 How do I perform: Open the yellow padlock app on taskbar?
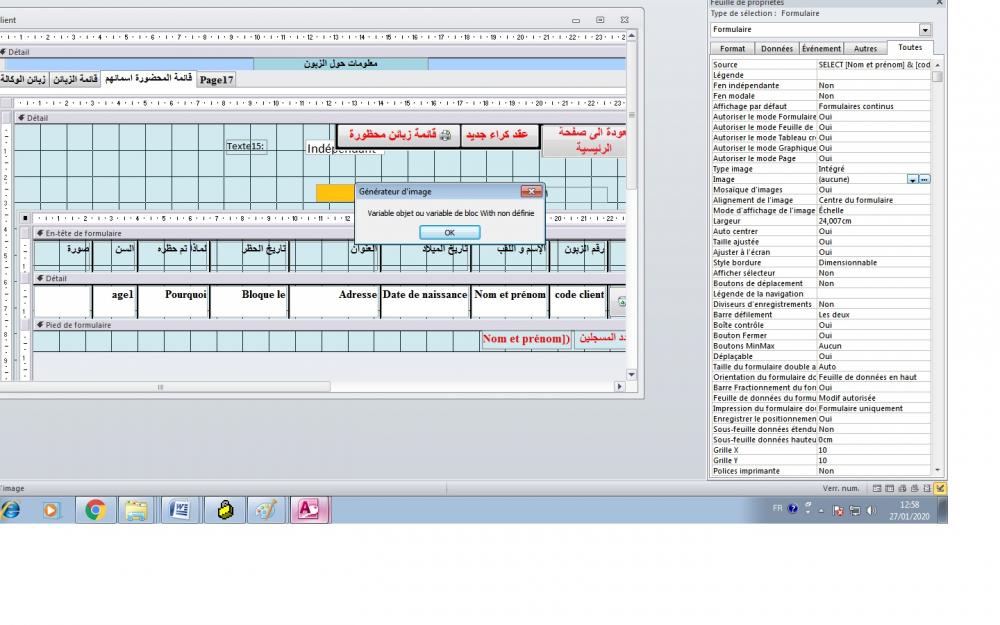(224, 510)
